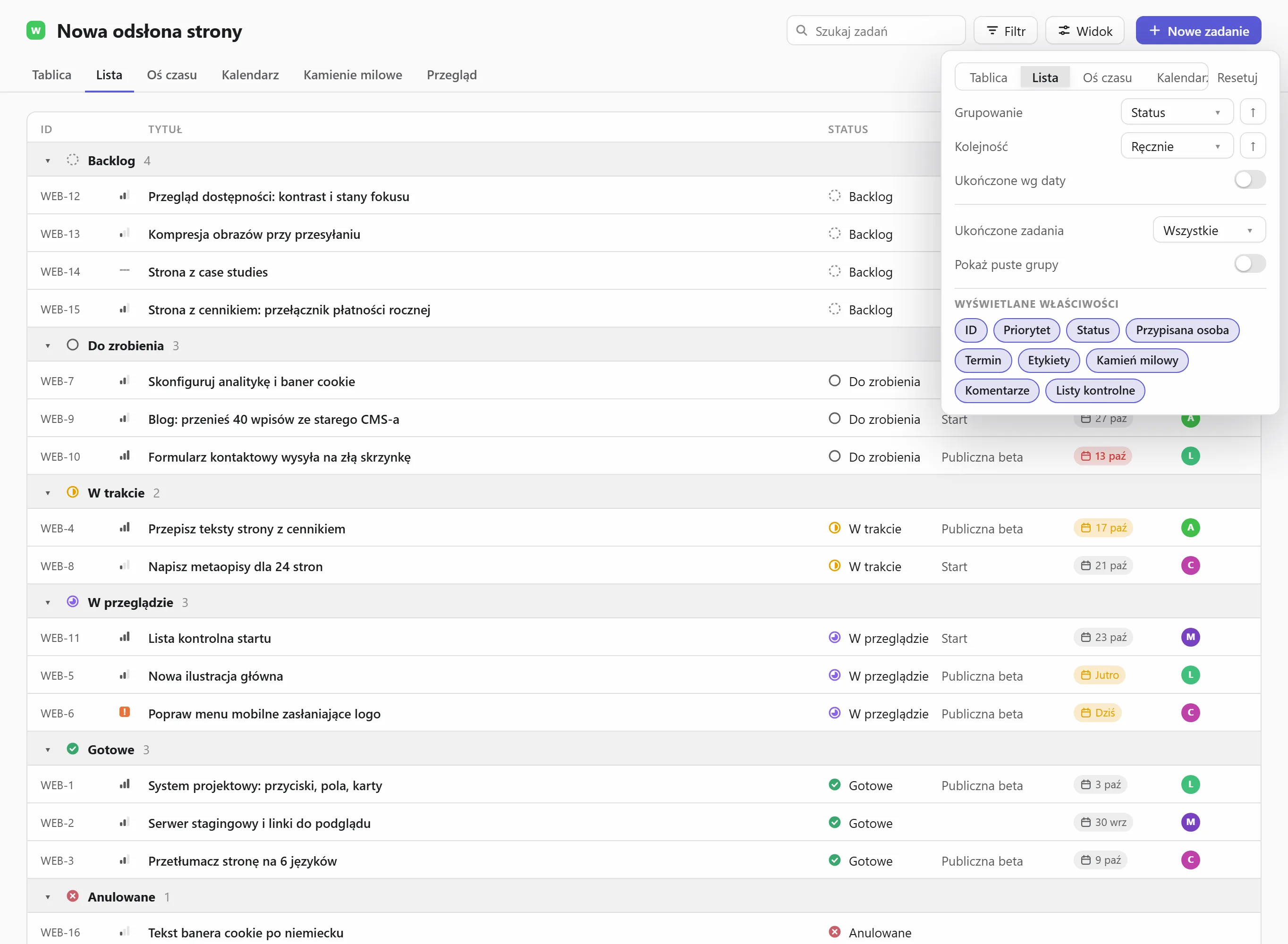Click the Widok button
The width and height of the screenshot is (1288, 944).
point(1085,31)
